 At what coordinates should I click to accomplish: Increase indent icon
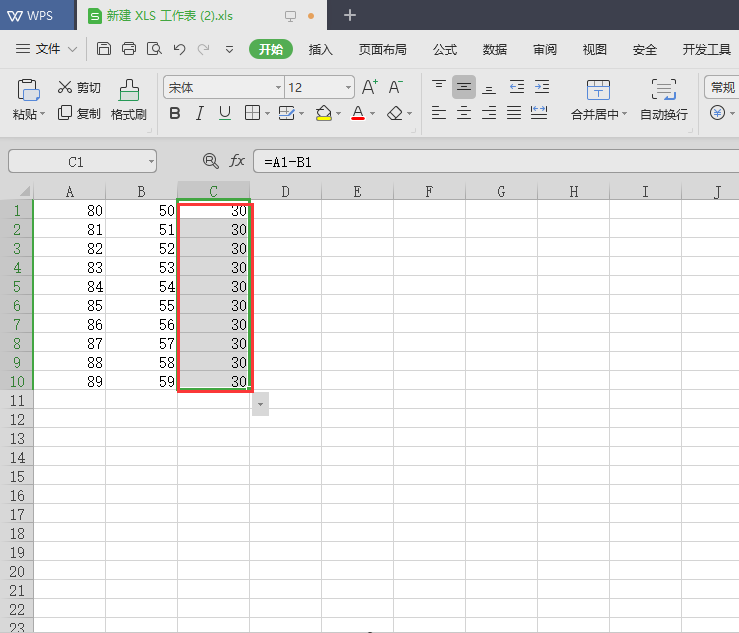coord(542,87)
